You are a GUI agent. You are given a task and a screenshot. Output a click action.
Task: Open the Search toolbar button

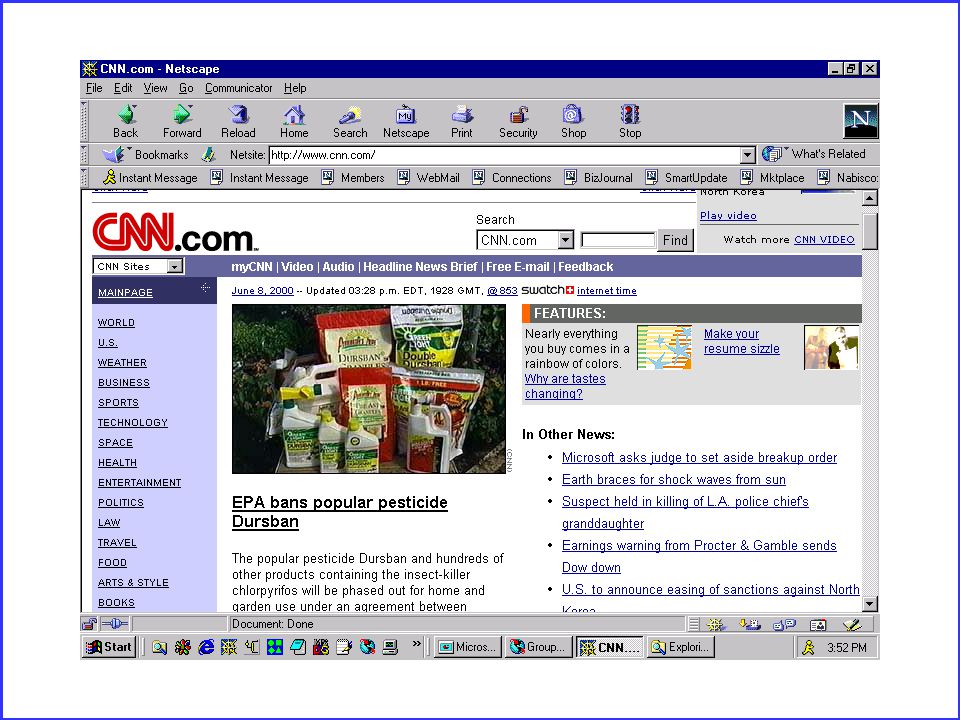(350, 121)
